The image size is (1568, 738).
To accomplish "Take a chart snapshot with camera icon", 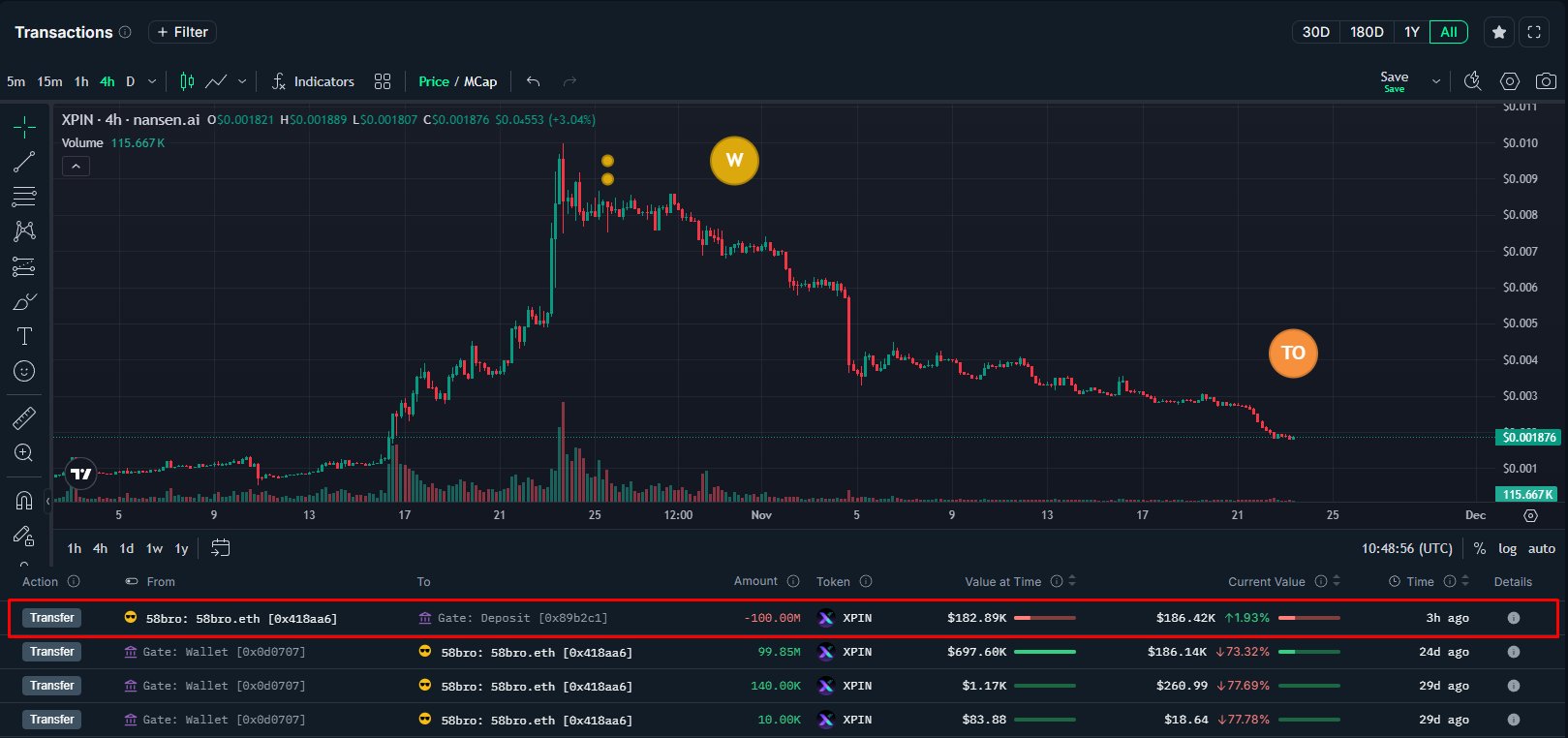I will pos(1546,81).
